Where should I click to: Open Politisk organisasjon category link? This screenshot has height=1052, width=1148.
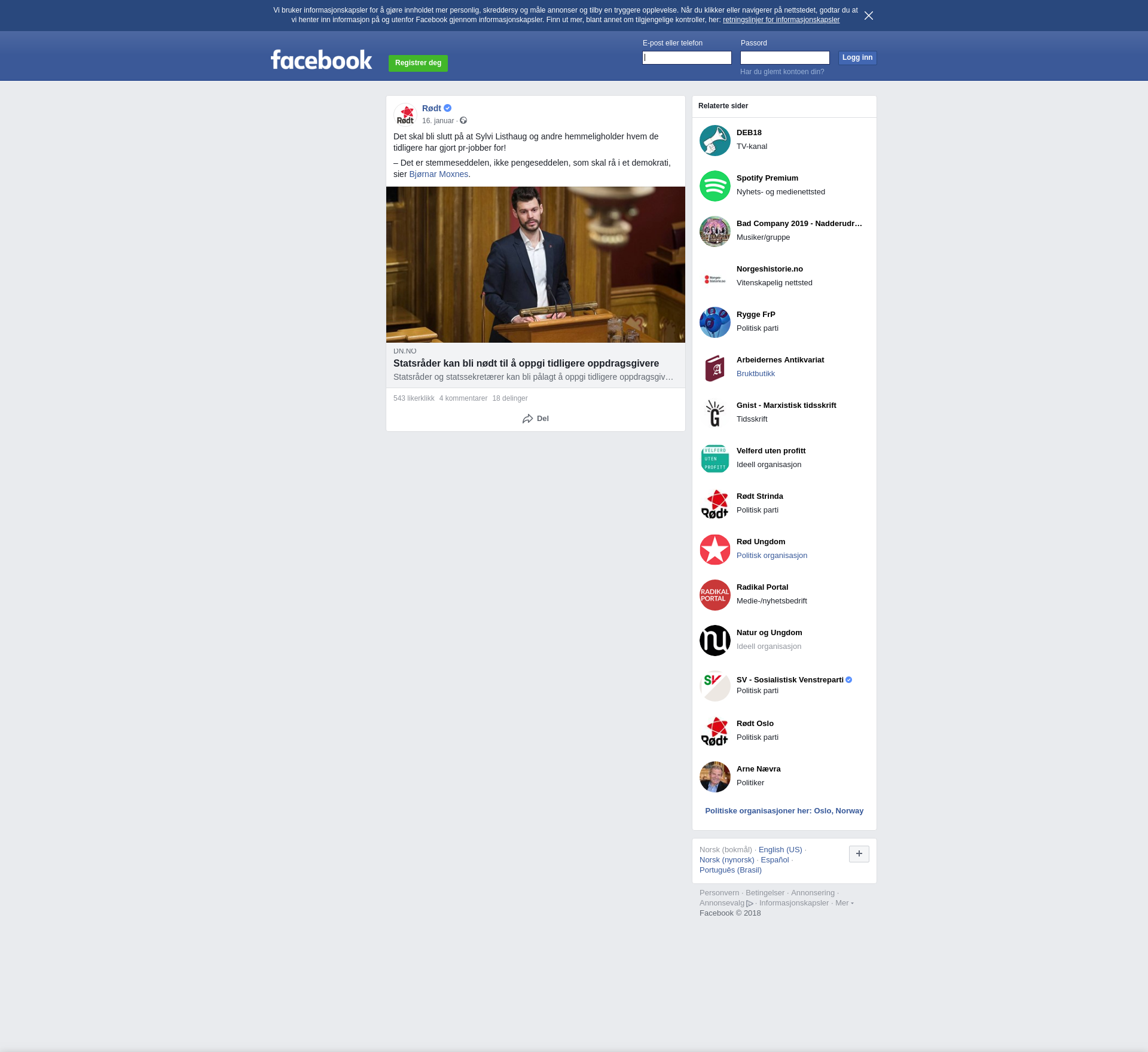tap(772, 556)
